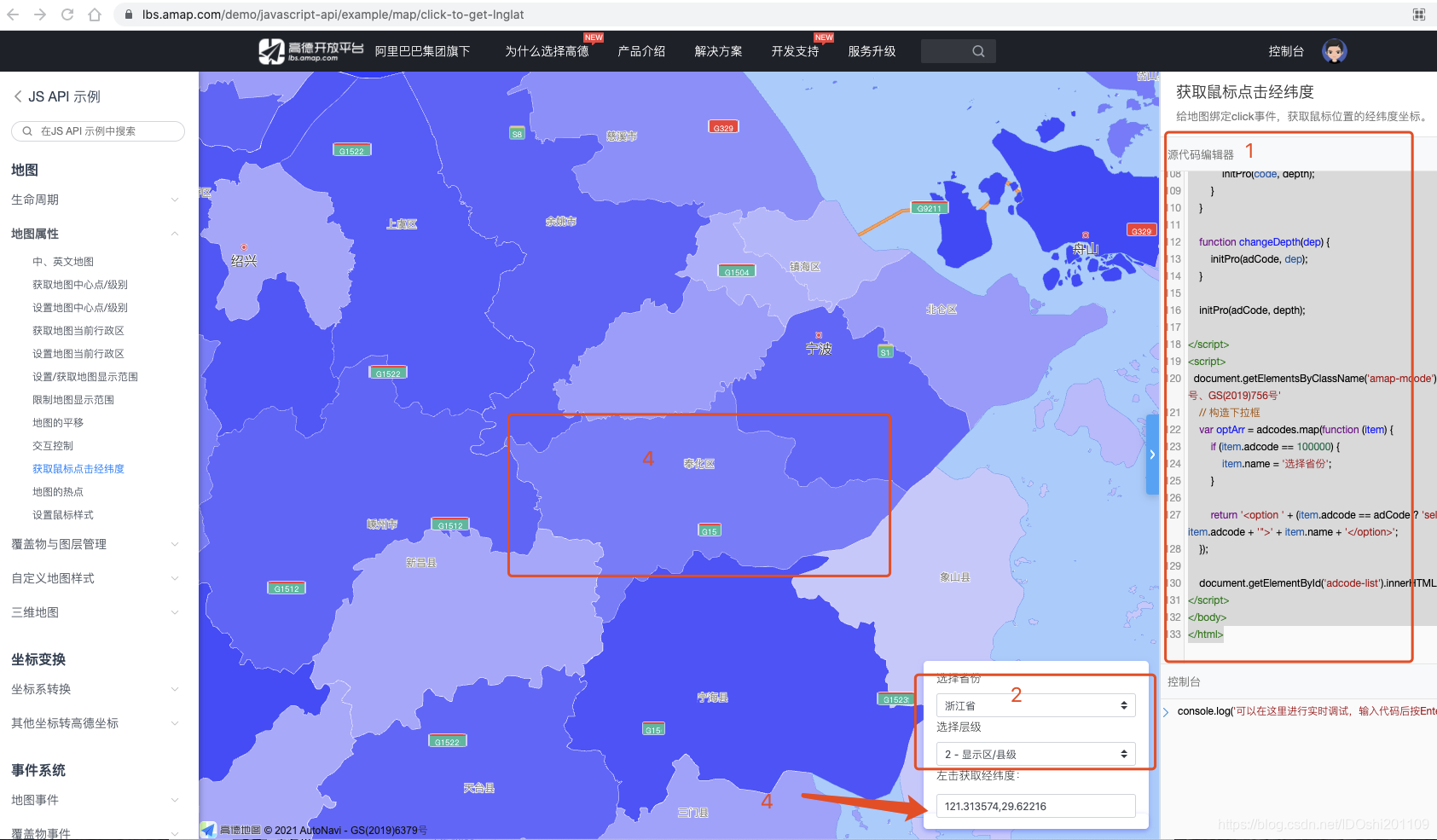
Task: Click the console.log input line
Action: (1307, 711)
